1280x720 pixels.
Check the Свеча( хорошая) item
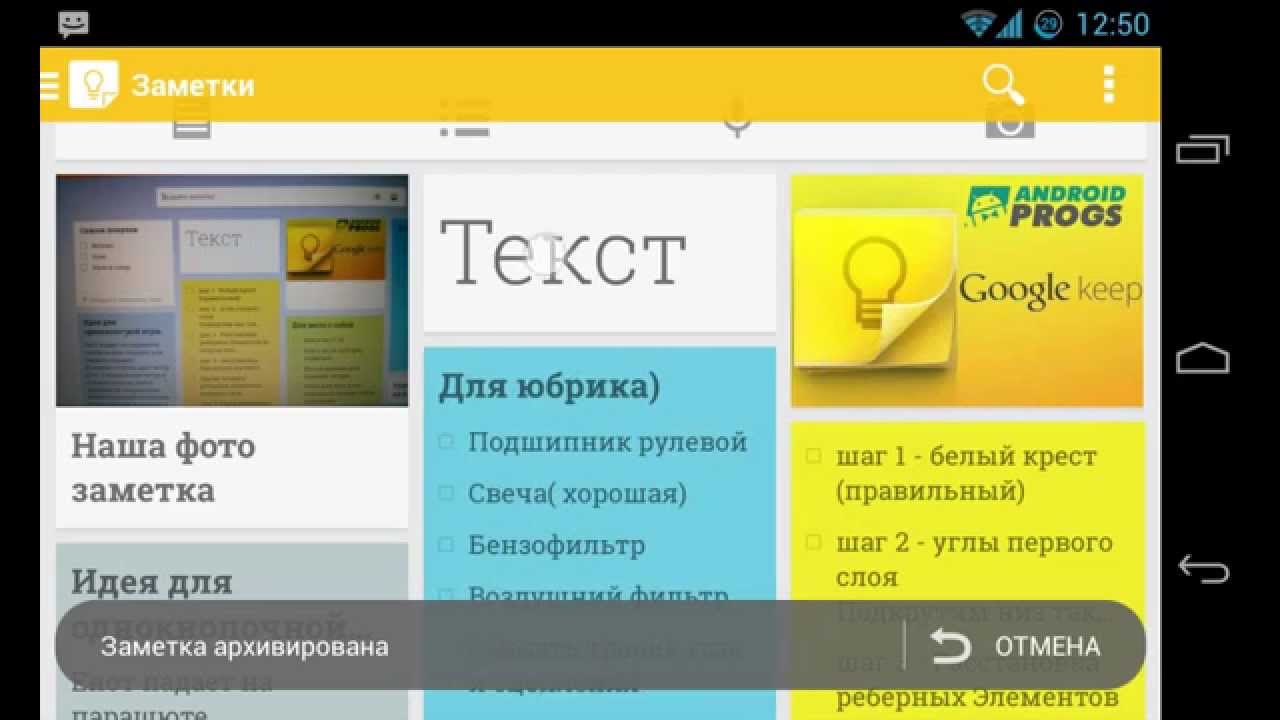446,493
